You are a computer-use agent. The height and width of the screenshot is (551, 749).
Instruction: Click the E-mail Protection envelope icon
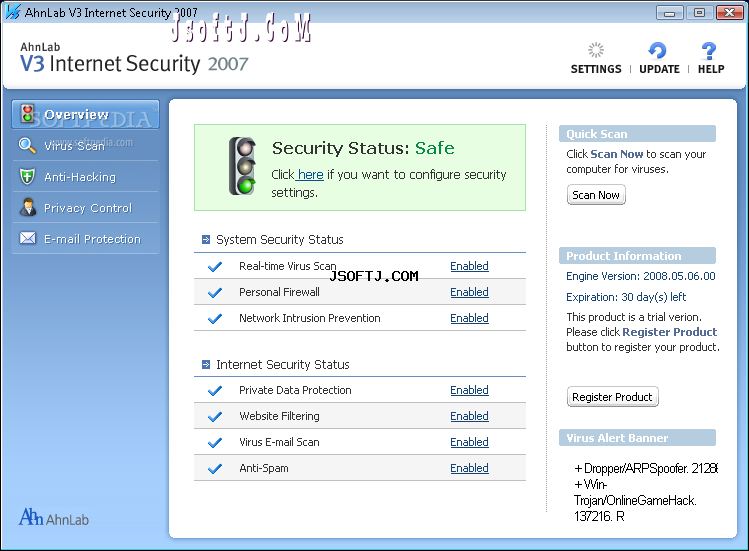pos(28,238)
